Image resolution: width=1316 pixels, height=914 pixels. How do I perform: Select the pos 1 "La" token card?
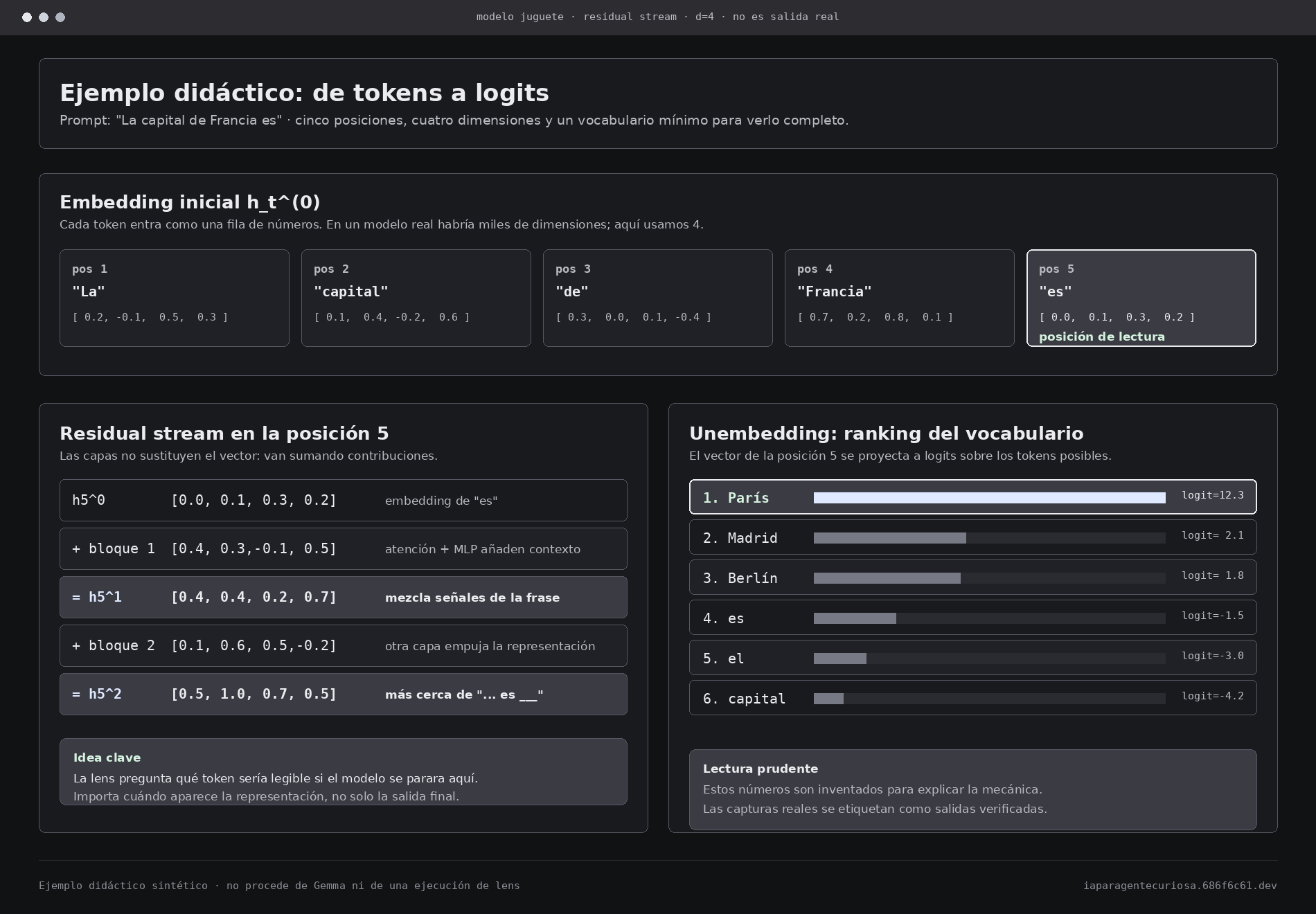pyautogui.click(x=175, y=298)
